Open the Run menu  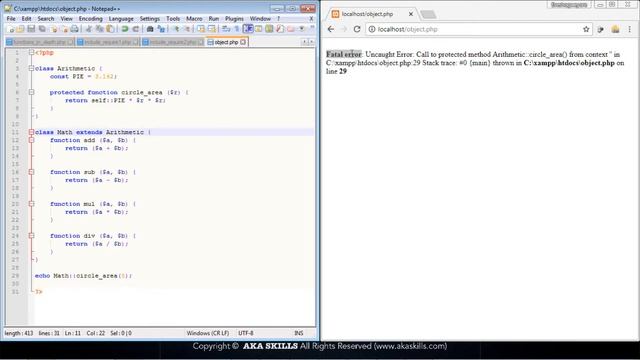(x=213, y=19)
